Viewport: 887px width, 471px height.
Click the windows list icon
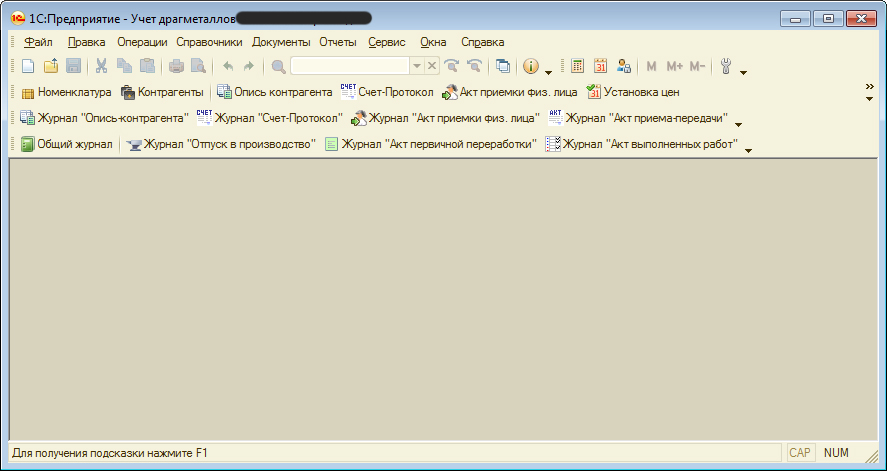click(x=503, y=66)
